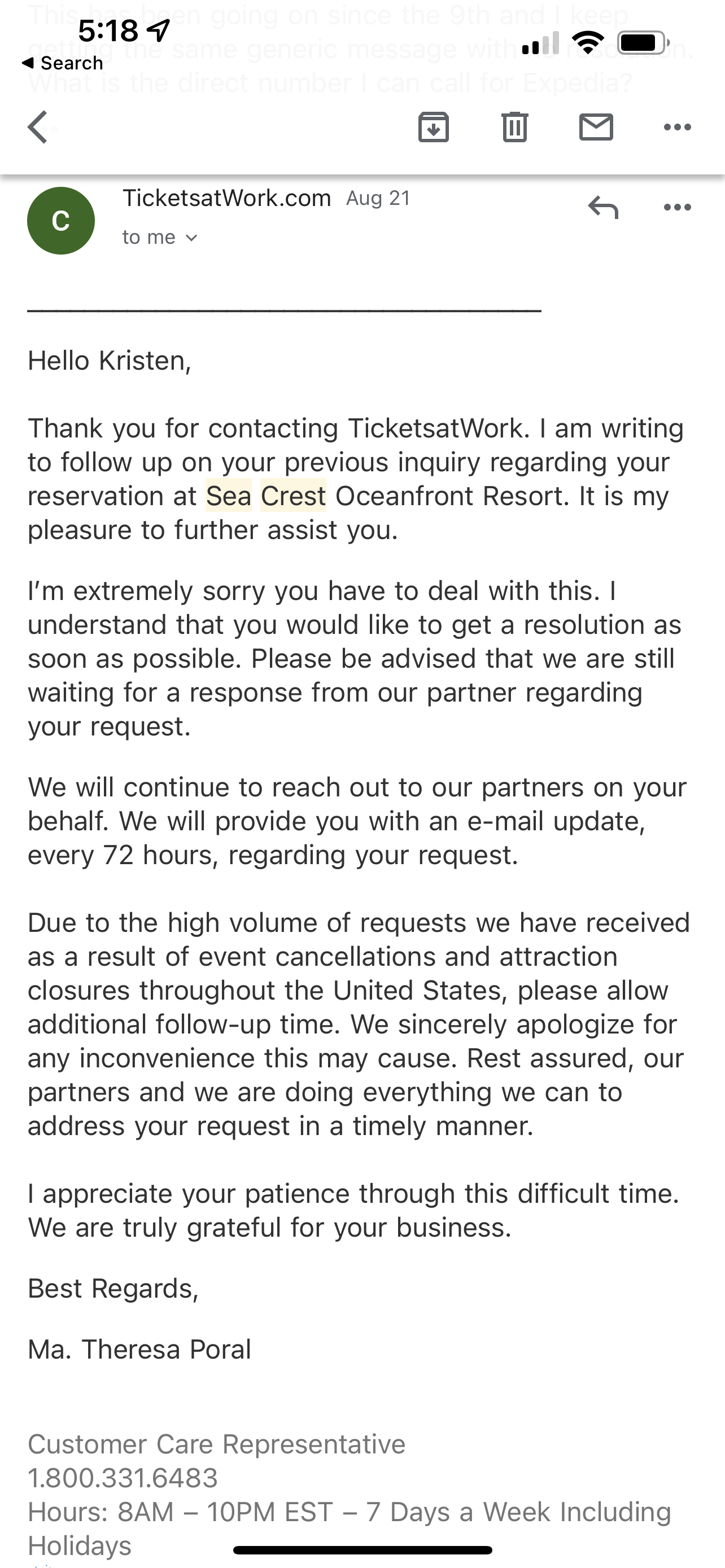This screenshot has width=725, height=1568.
Task: Call phone number 1.800.331.6483
Action: tap(123, 1478)
